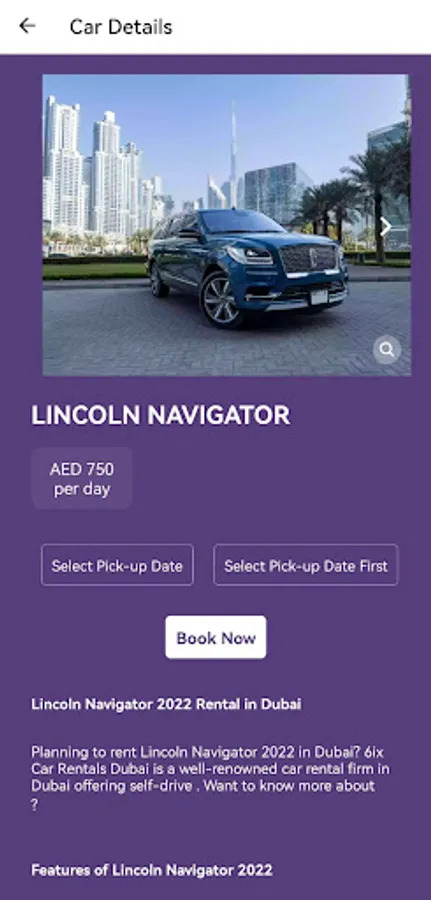Go back using the arrow icon
The image size is (431, 900).
(27, 26)
